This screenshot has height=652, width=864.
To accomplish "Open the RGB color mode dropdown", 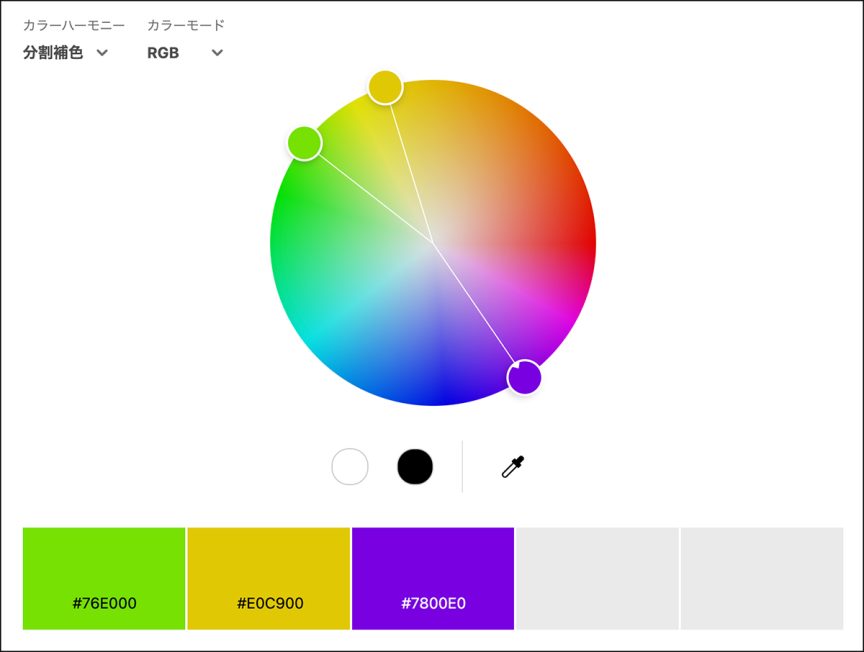I will click(x=164, y=53).
